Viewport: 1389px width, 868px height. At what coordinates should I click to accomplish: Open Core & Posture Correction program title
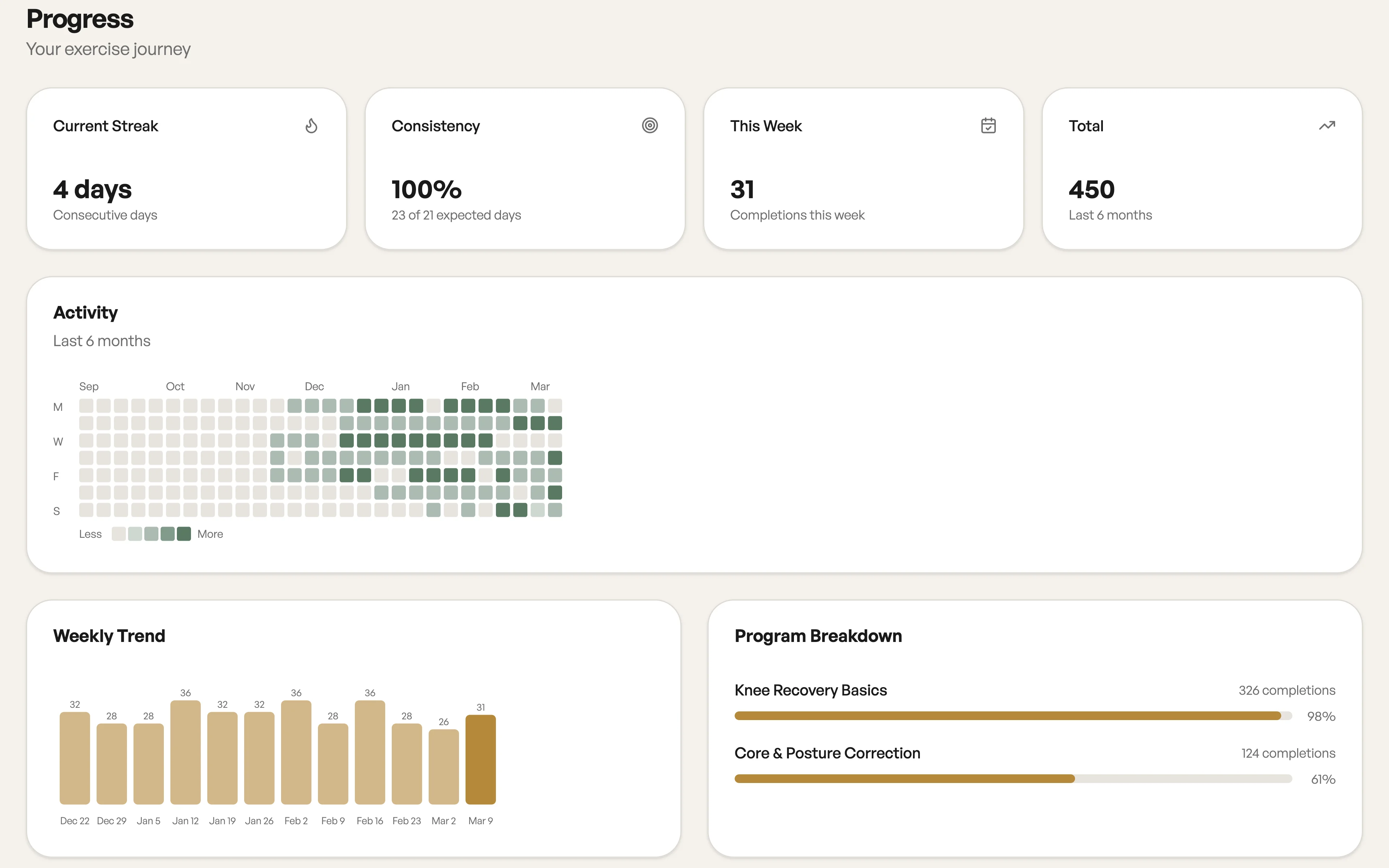pos(827,753)
